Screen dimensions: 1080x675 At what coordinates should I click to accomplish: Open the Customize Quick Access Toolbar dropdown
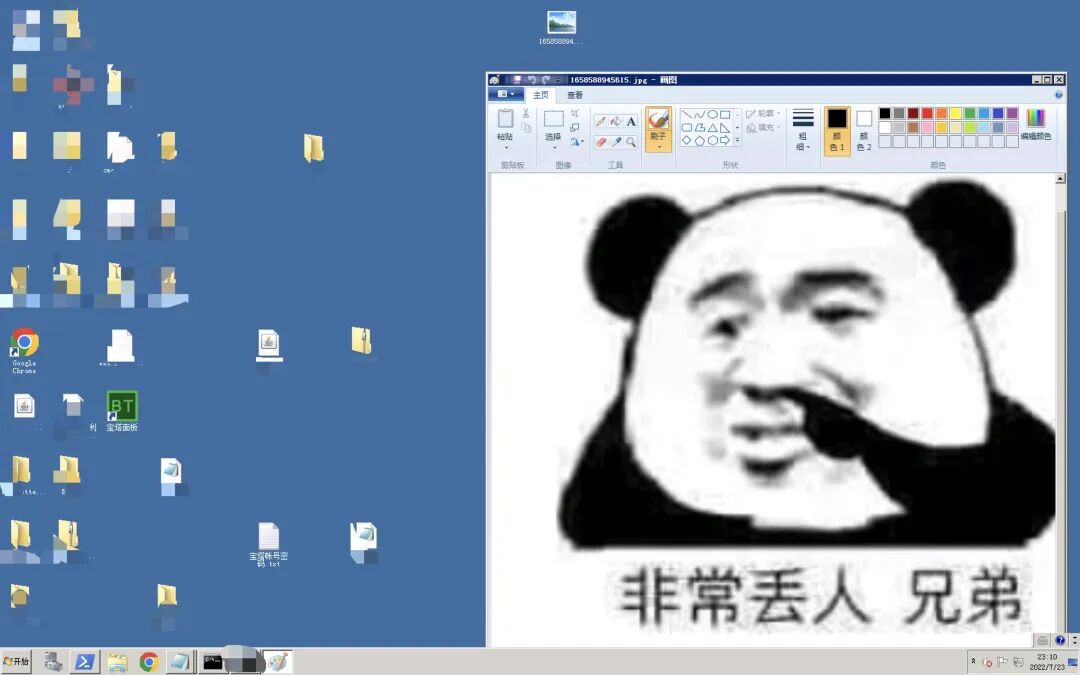coord(559,80)
